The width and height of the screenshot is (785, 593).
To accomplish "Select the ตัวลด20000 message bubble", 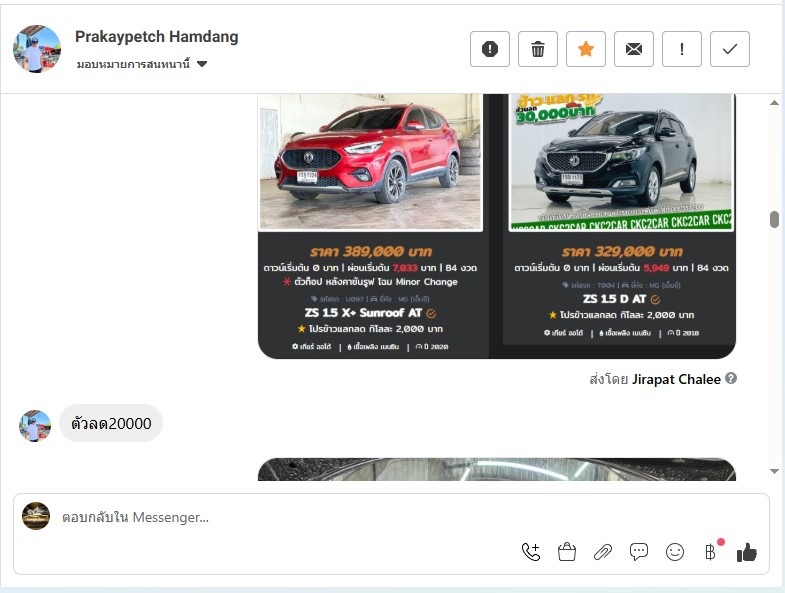I will tap(111, 424).
